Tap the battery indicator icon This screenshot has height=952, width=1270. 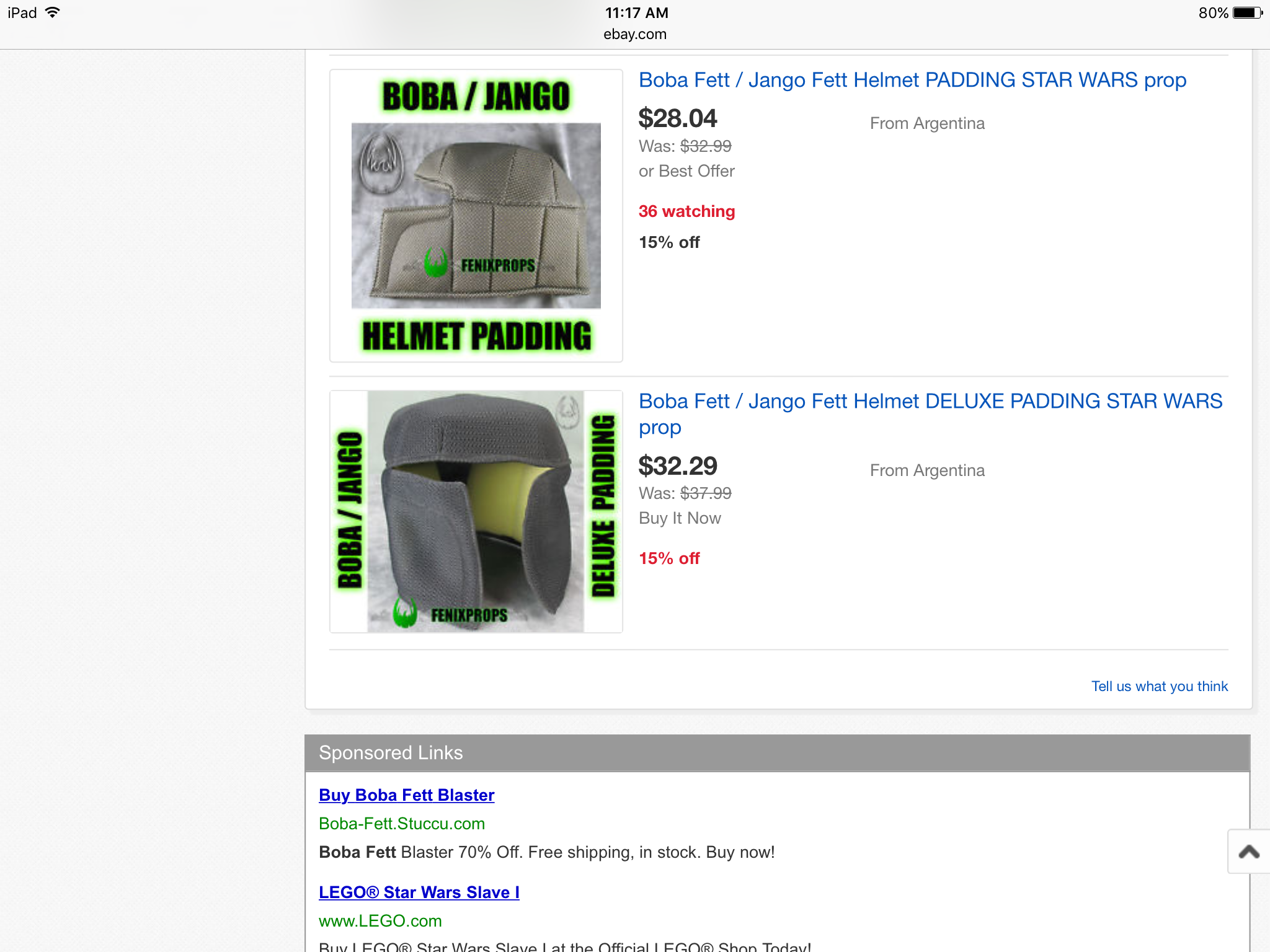pyautogui.click(x=1248, y=13)
